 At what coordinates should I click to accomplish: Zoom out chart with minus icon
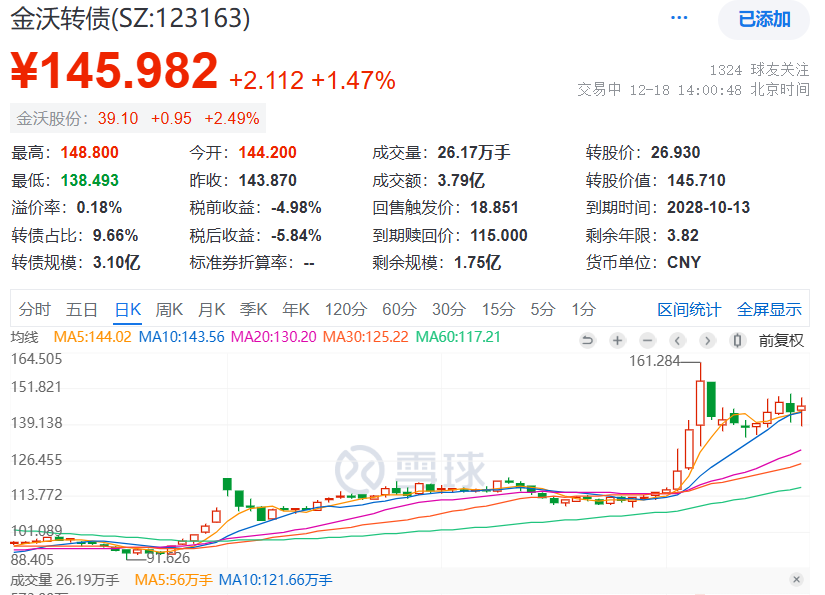648,341
